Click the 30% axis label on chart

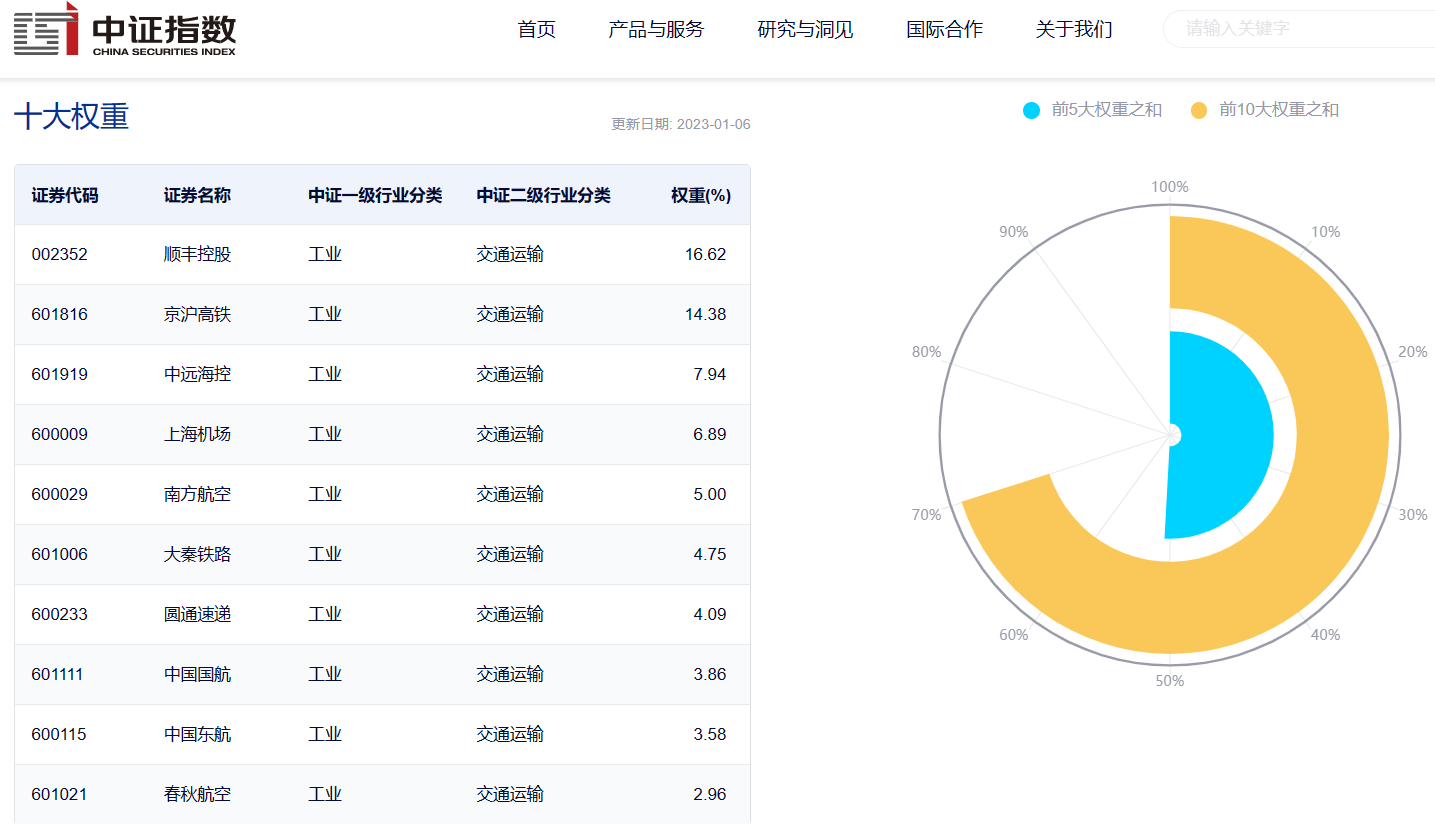[x=1412, y=515]
